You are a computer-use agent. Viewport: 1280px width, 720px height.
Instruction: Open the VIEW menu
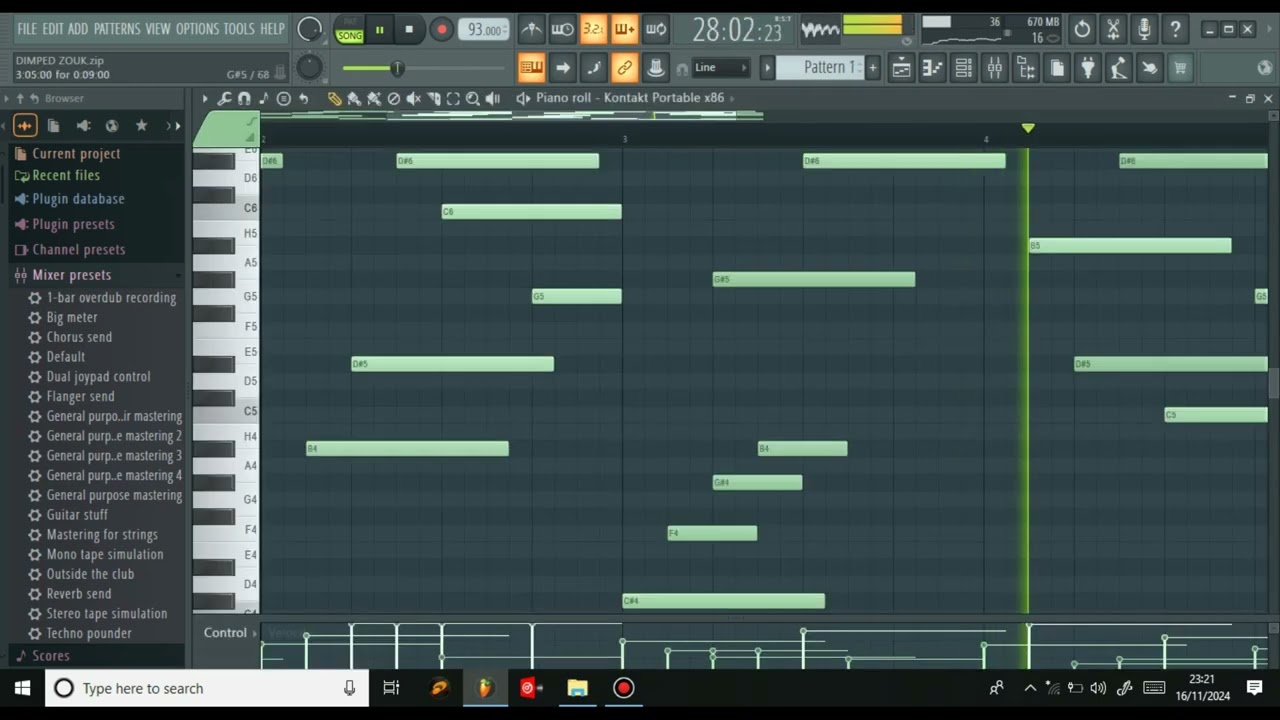point(158,29)
